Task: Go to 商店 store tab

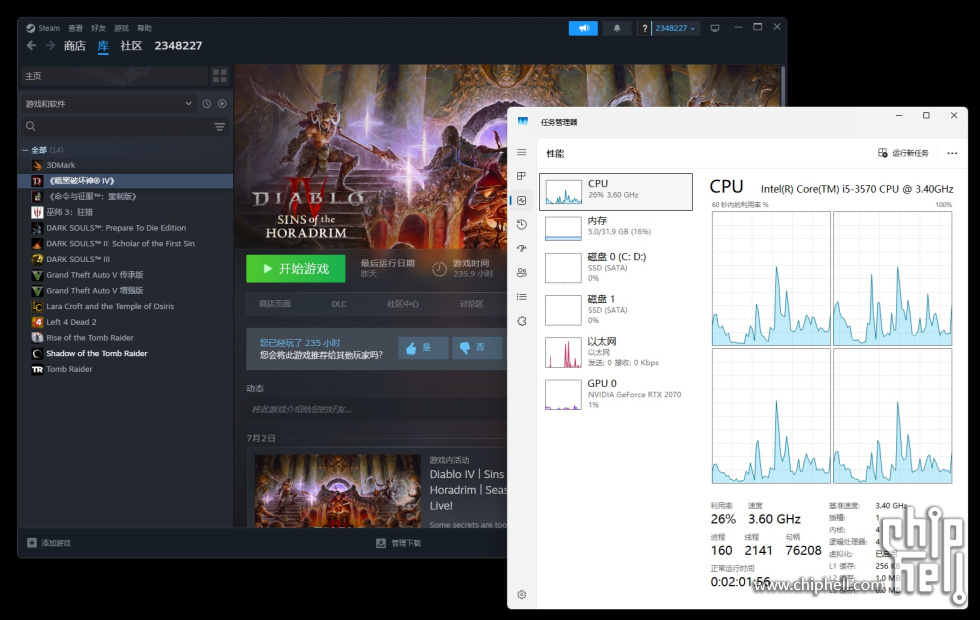Action: [74, 46]
